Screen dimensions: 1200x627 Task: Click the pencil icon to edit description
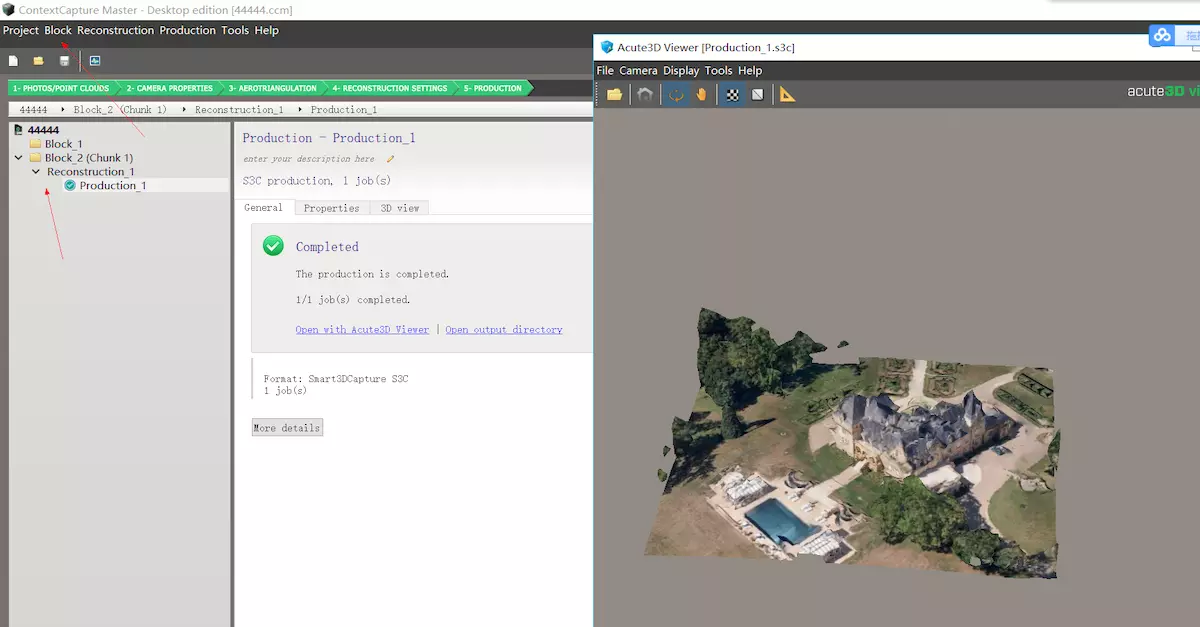click(391, 159)
